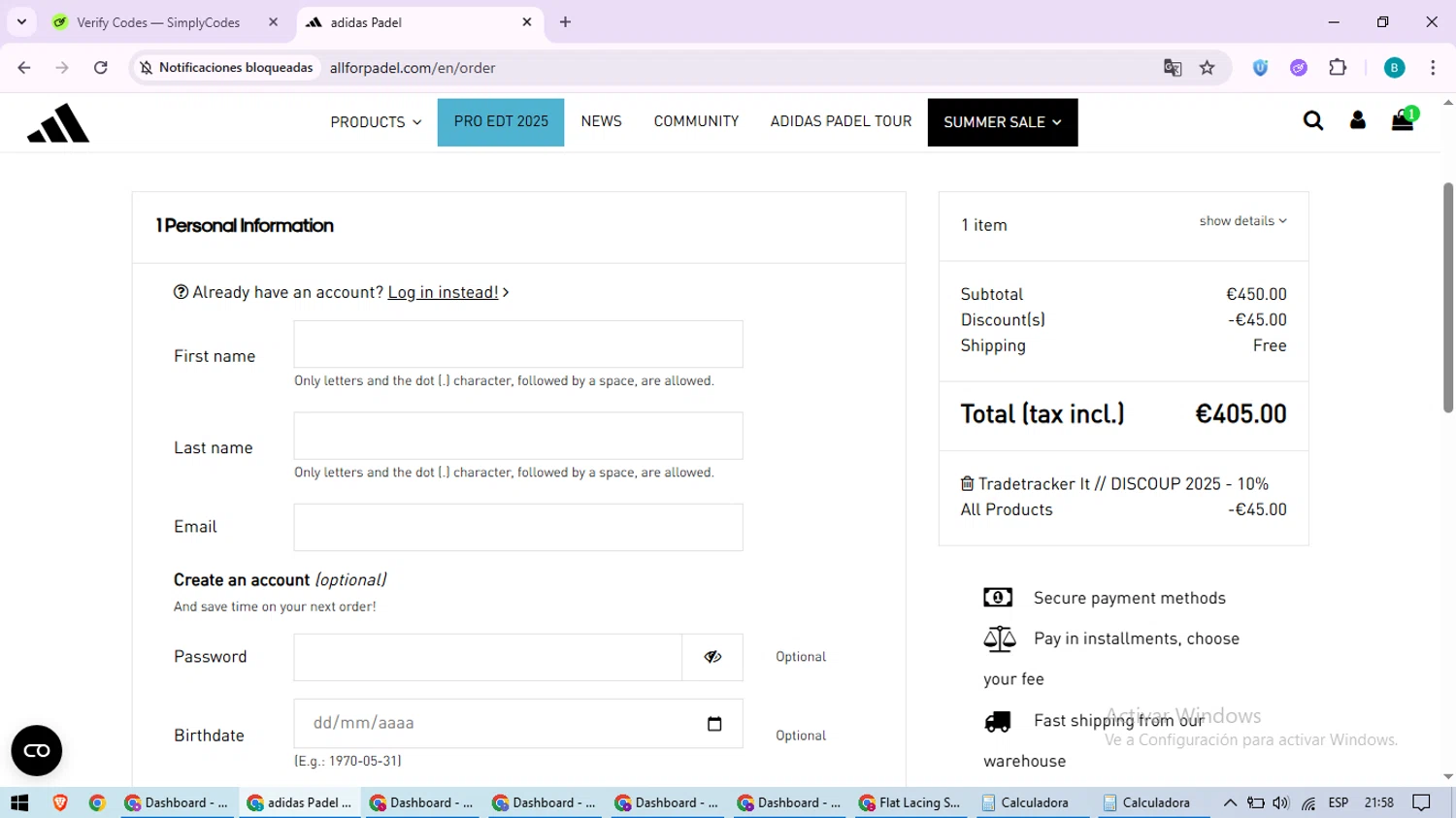Image resolution: width=1456 pixels, height=818 pixels.
Task: Open Chrome three-dot menu
Action: coord(1433,68)
